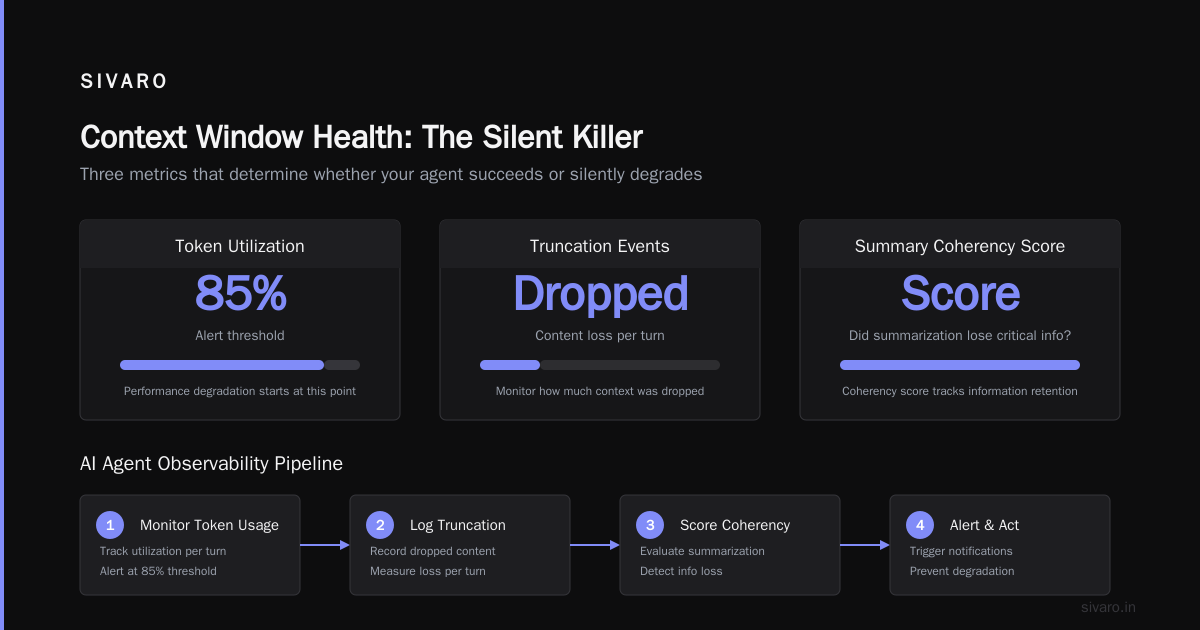Click the step 4 number circle
The image size is (1200, 630).
pyautogui.click(x=920, y=525)
